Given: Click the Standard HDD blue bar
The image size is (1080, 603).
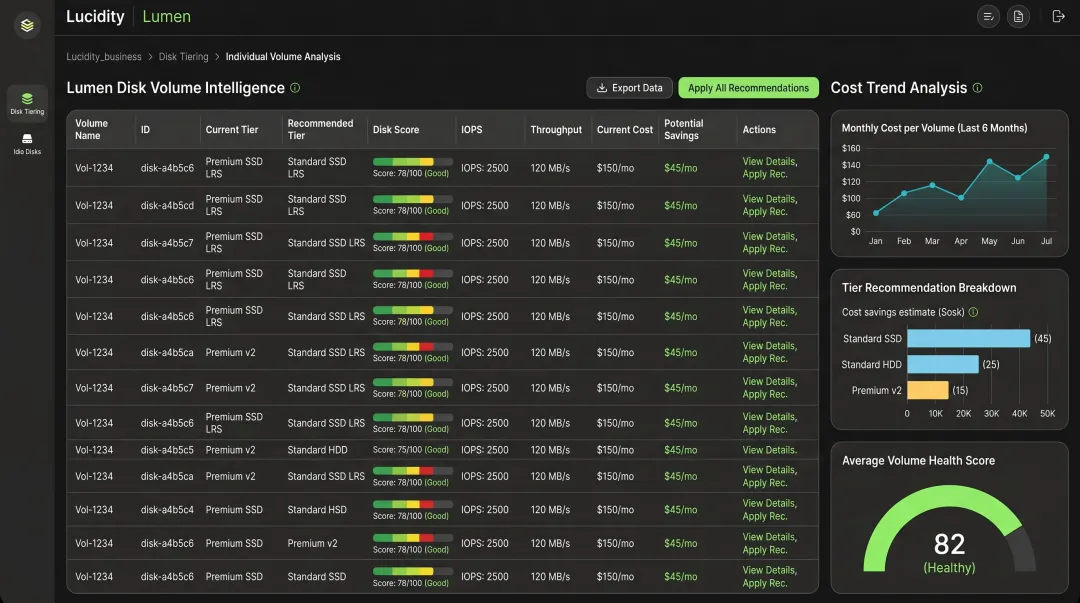Looking at the screenshot, I should pos(943,364).
